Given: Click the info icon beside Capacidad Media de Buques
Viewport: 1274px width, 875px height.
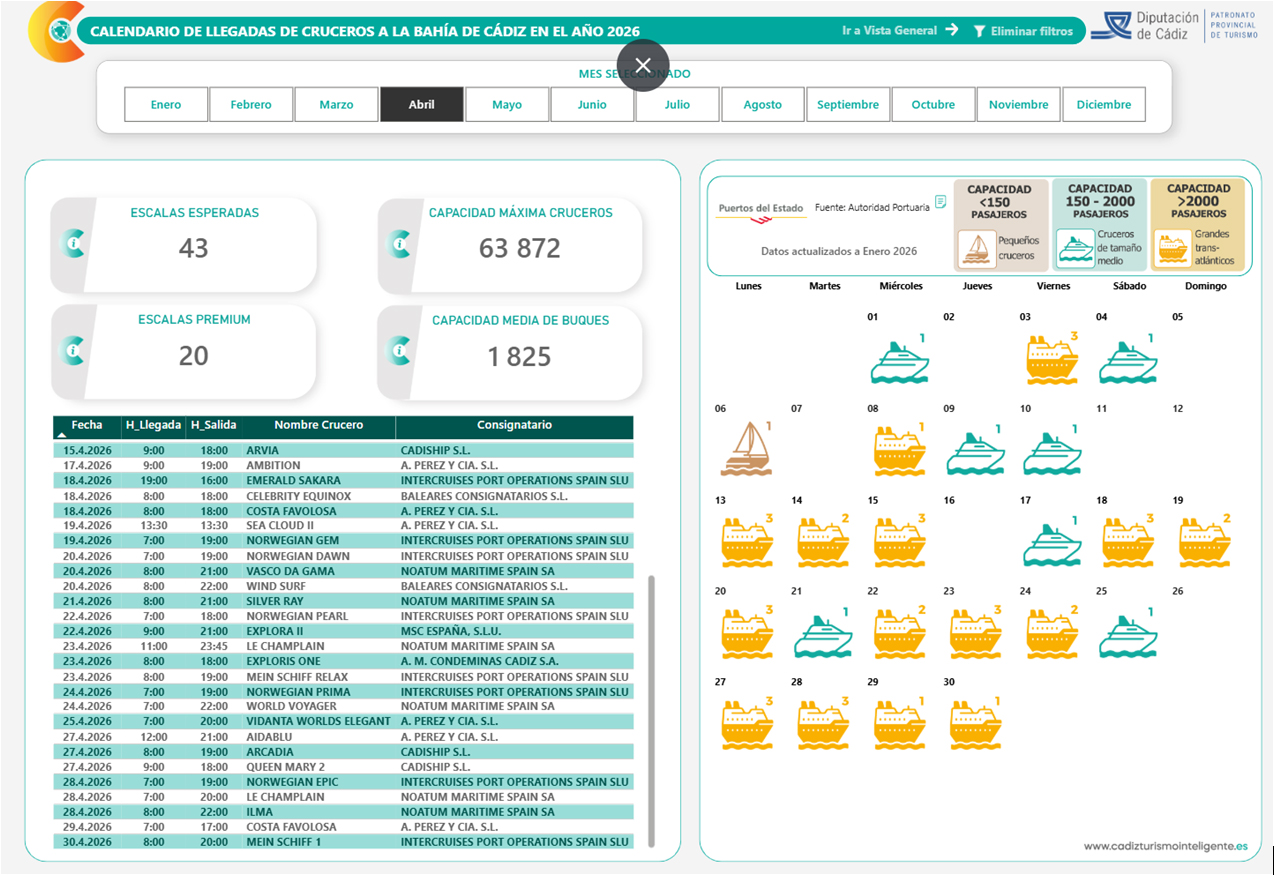Looking at the screenshot, I should pos(400,351).
